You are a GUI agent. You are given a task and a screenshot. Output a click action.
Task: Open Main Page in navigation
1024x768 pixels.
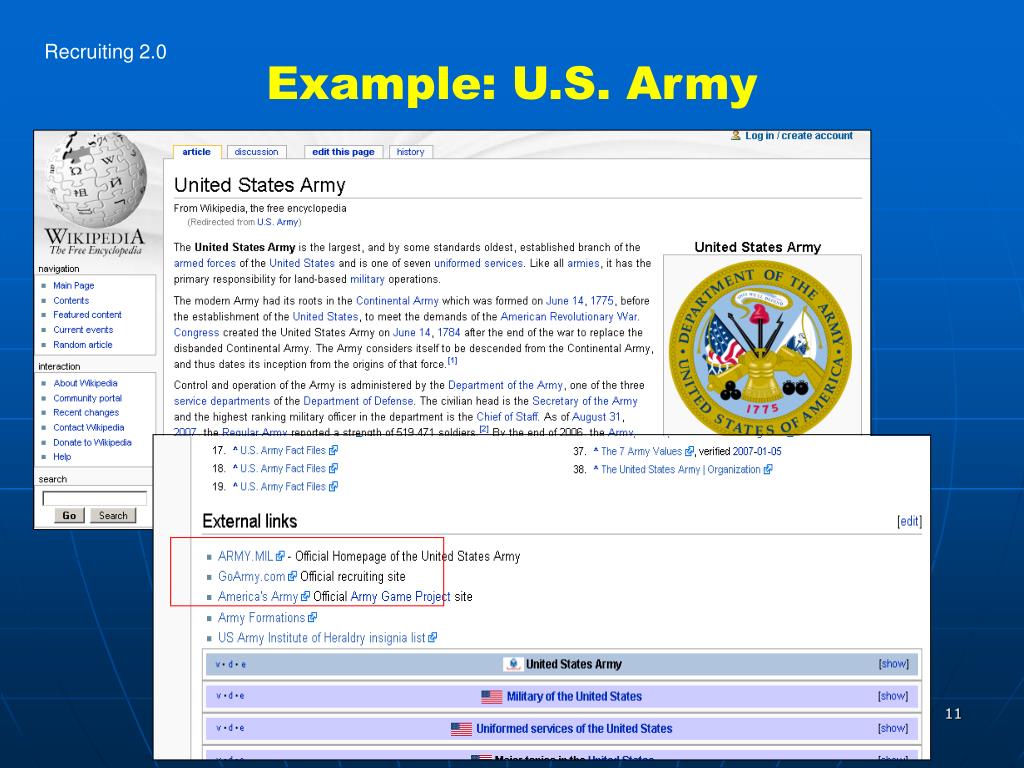coord(74,285)
